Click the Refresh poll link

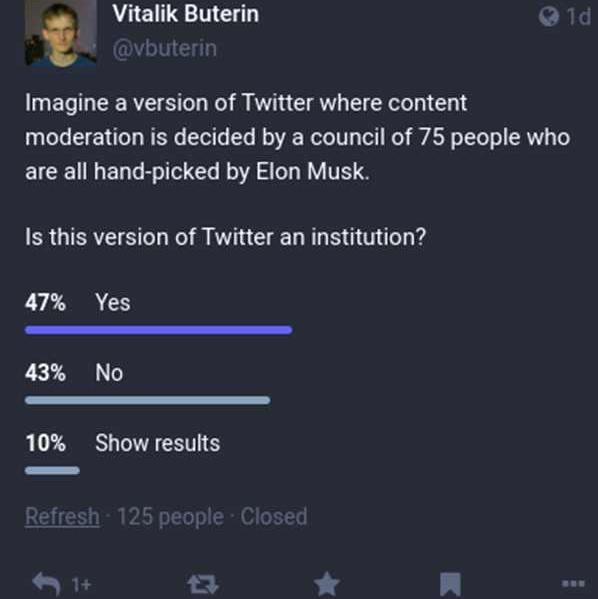62,516
